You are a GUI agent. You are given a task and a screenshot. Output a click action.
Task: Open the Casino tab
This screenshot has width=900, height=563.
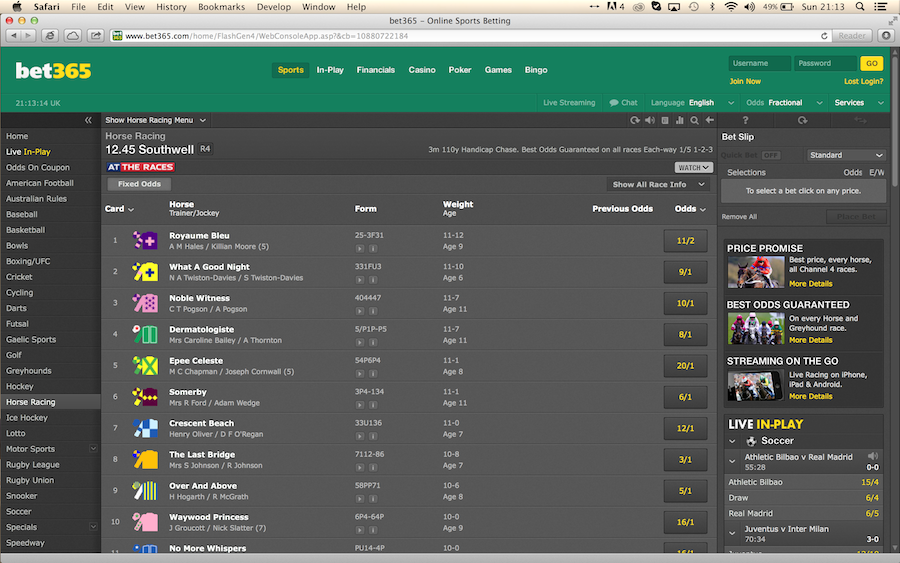tap(422, 70)
